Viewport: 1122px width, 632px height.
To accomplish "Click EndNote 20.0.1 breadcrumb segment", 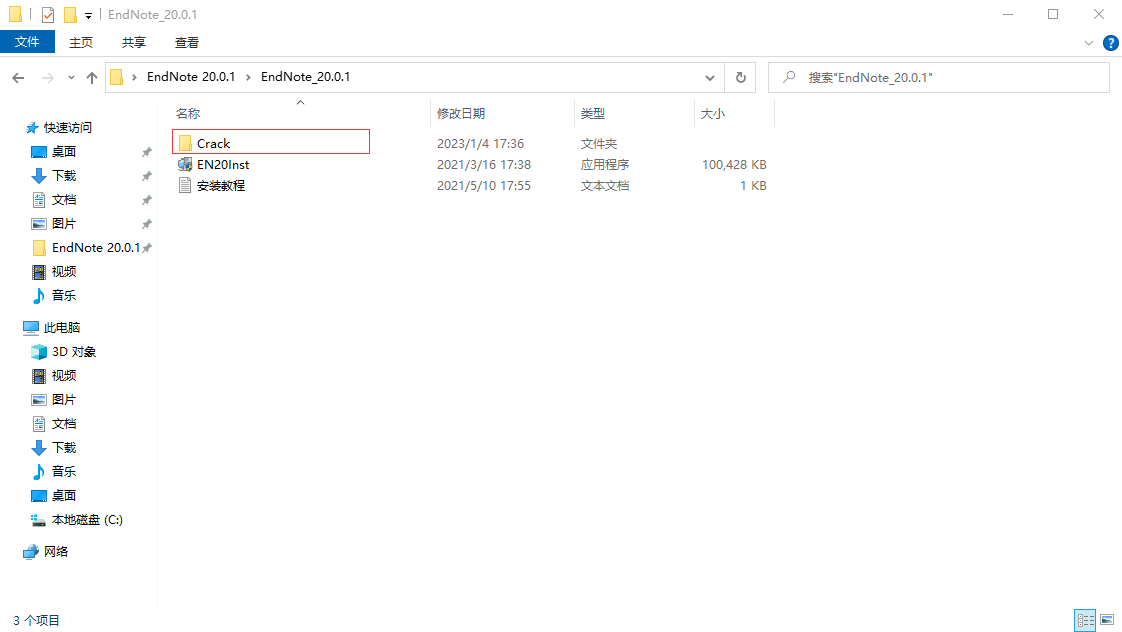I will (x=191, y=77).
